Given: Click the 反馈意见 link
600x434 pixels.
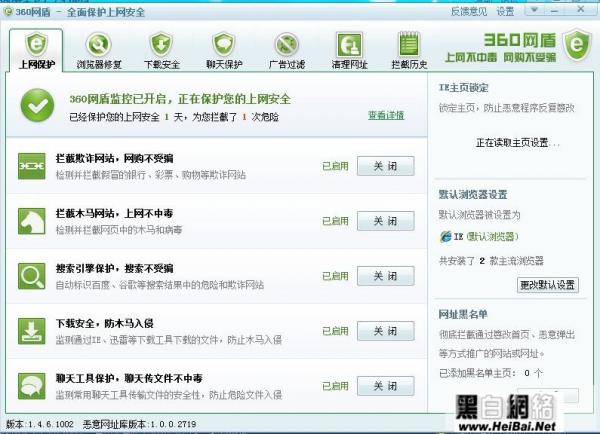Looking at the screenshot, I should (466, 11).
